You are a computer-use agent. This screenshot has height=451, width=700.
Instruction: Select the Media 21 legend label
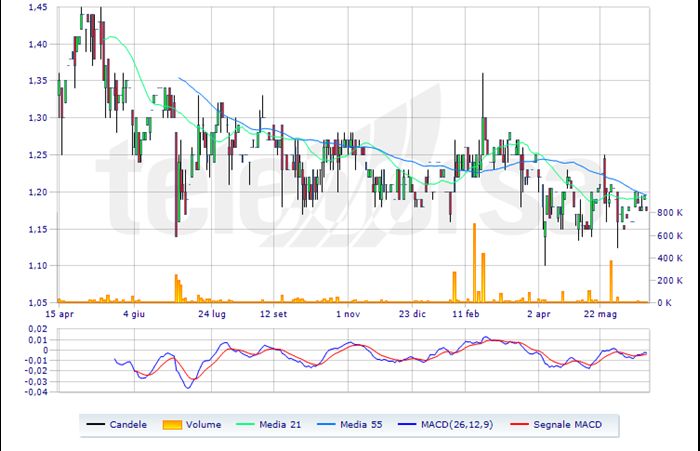(280, 424)
